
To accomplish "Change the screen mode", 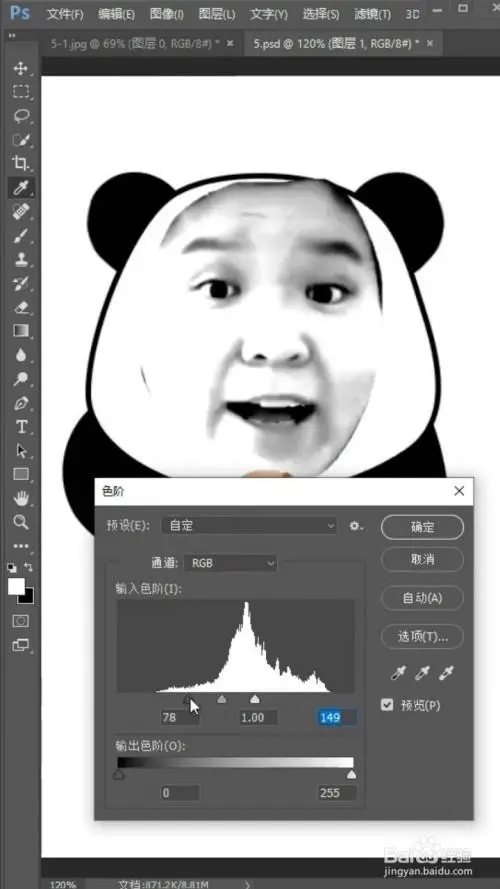I will (20, 645).
